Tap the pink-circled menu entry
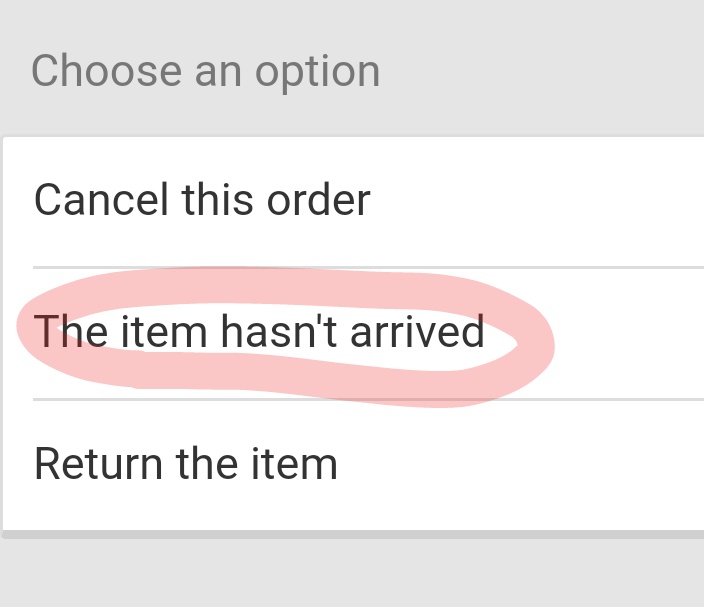 pyautogui.click(x=259, y=332)
